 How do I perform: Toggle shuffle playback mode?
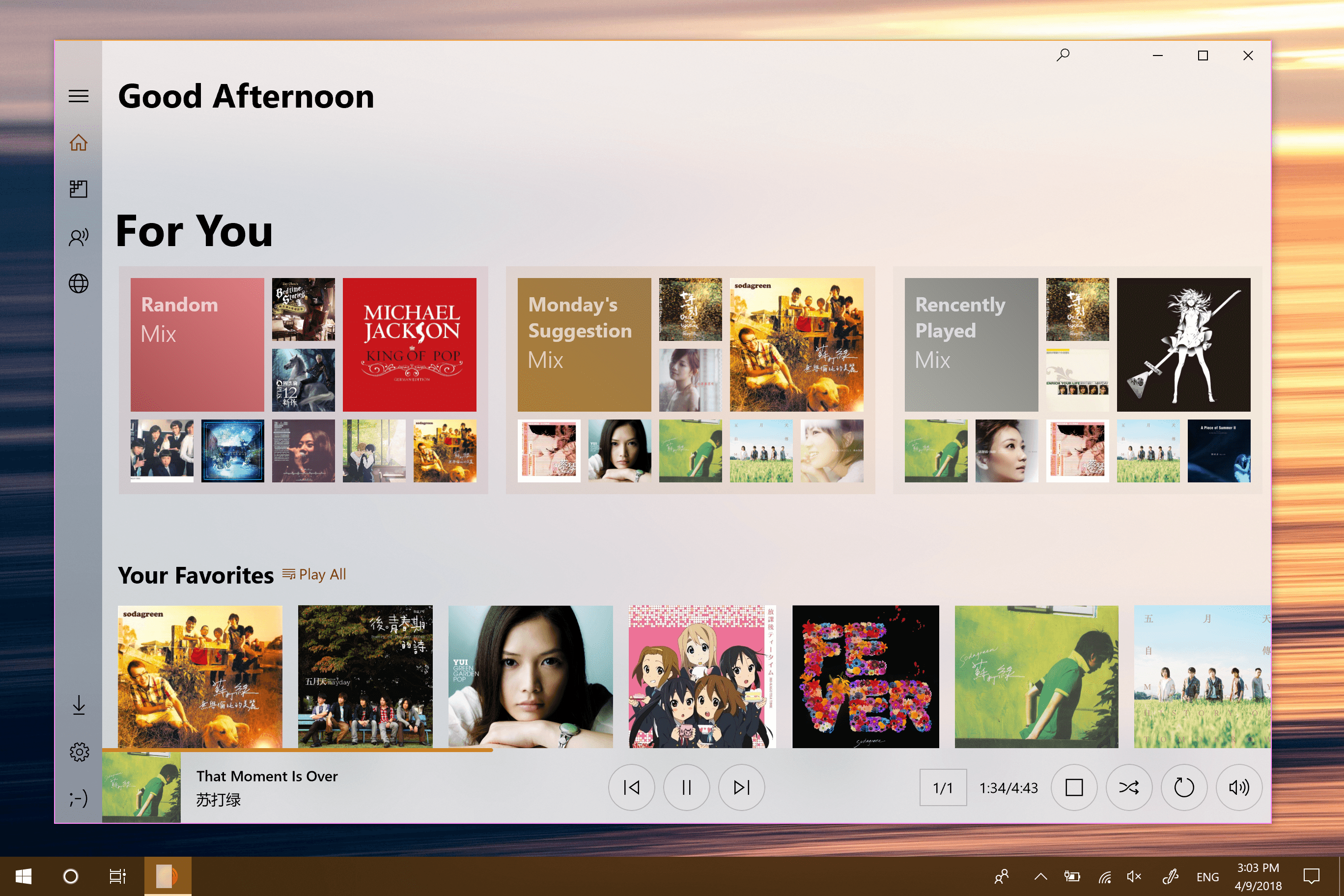coord(1128,787)
